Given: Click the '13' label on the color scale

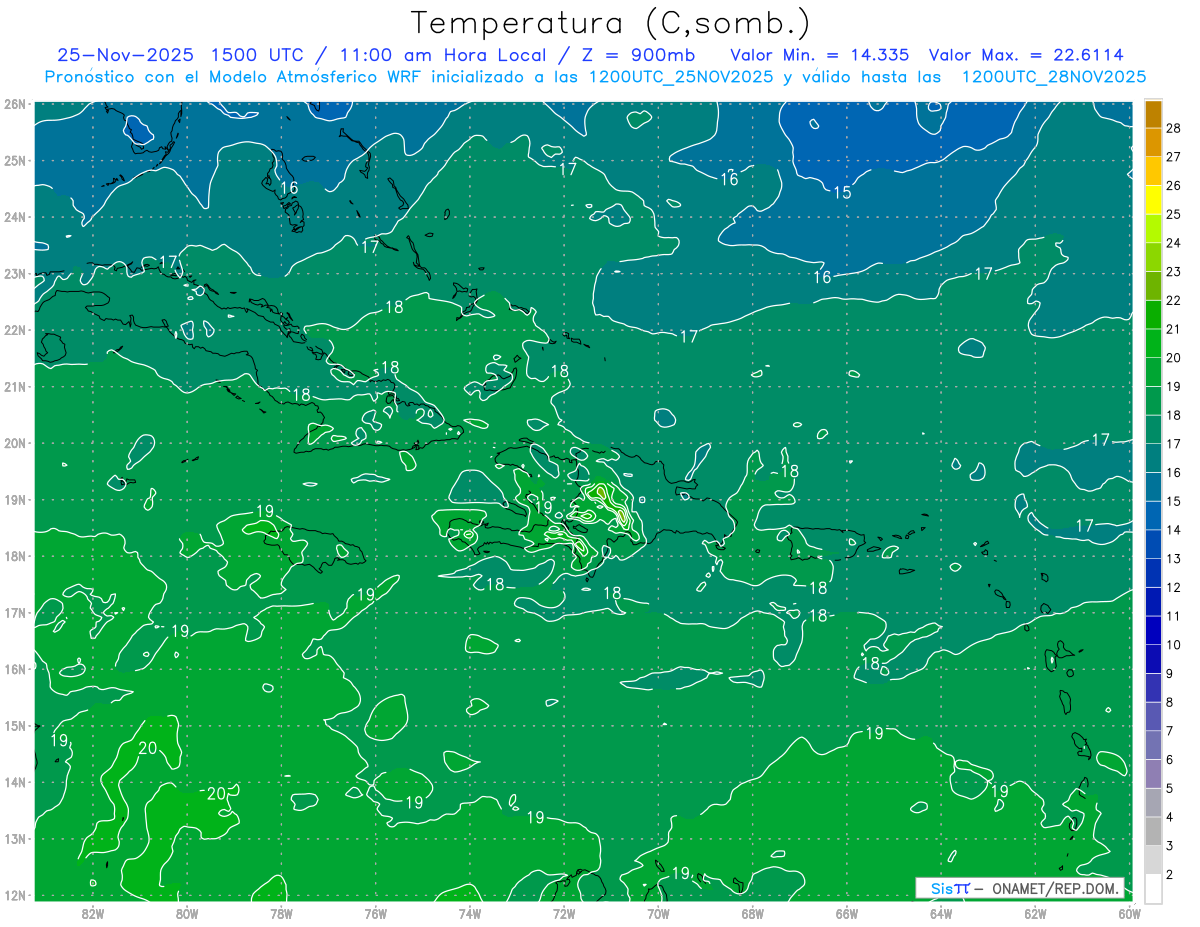Looking at the screenshot, I should click(x=1173, y=558).
